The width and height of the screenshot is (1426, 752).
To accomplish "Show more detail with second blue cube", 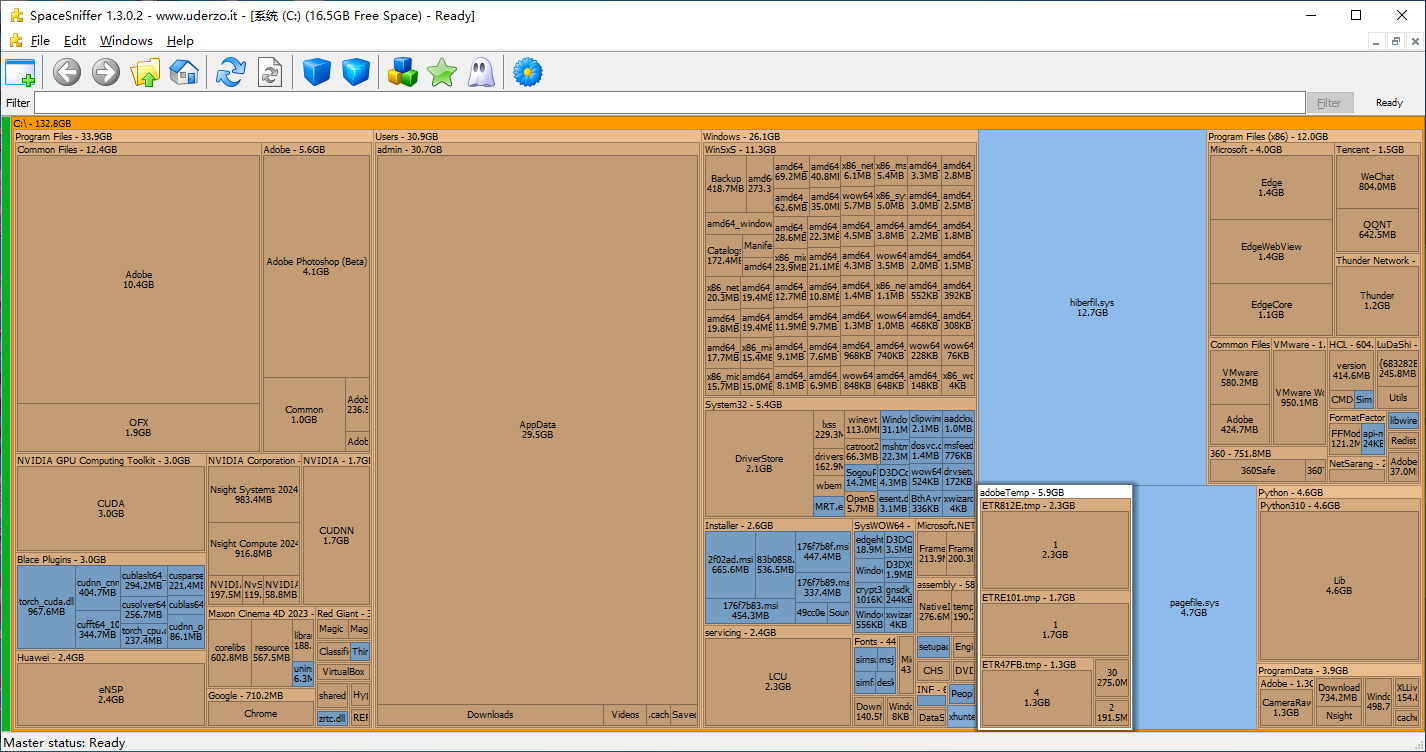I will [x=356, y=72].
